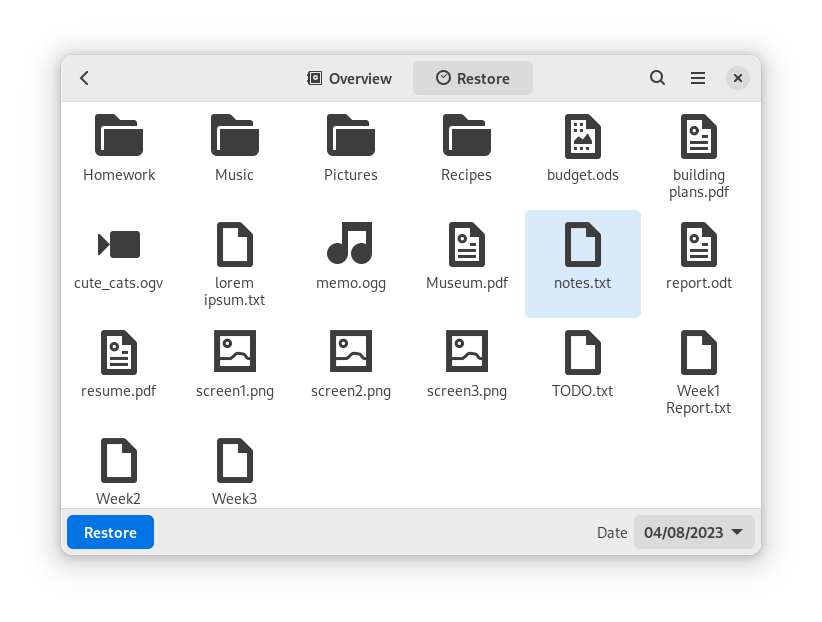Switch to the Overview tab

coord(349,78)
